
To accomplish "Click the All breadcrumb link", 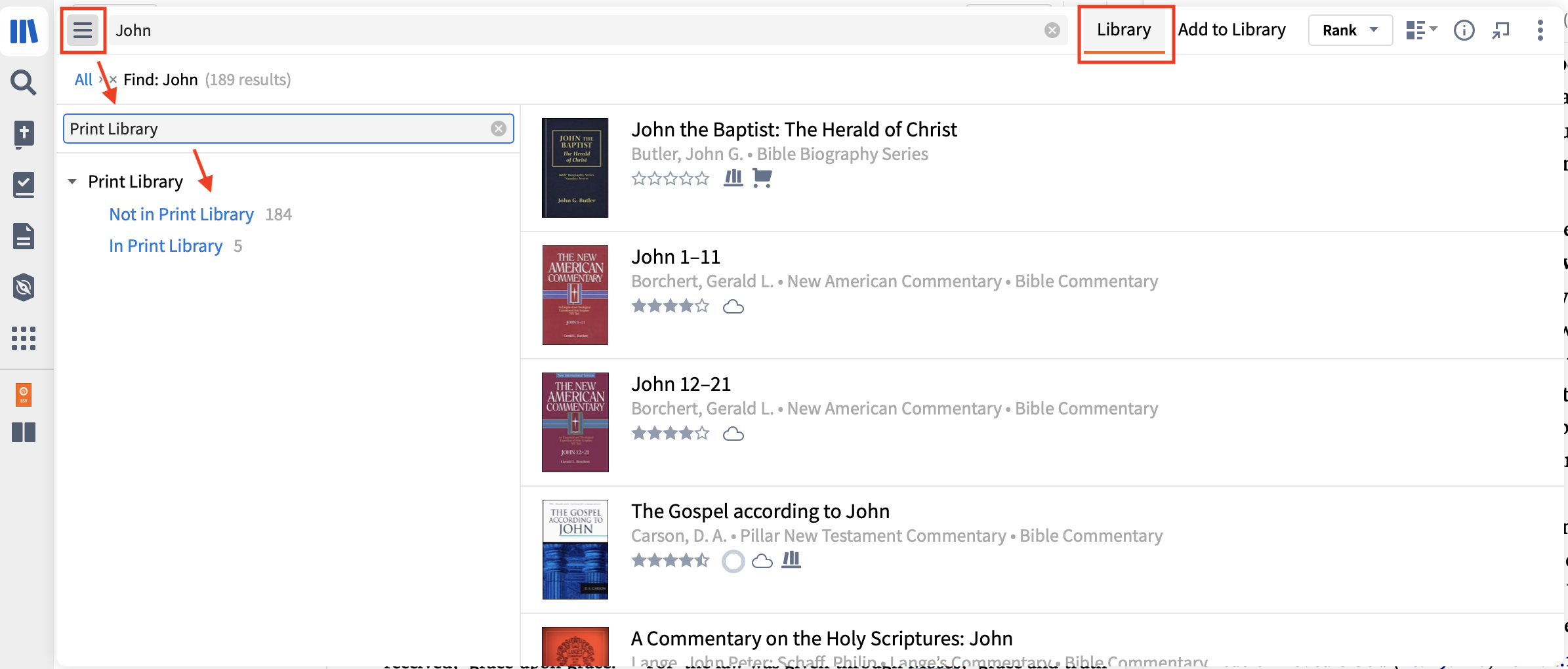I will coord(83,79).
